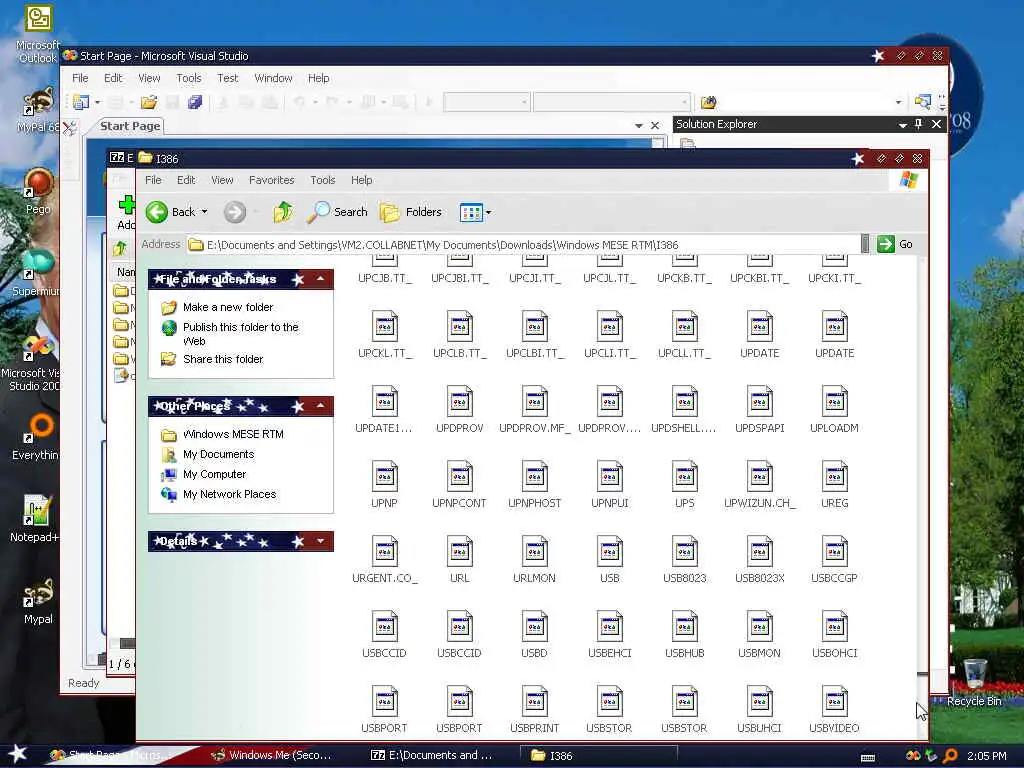
Task: Open the Favorites menu
Action: click(272, 180)
